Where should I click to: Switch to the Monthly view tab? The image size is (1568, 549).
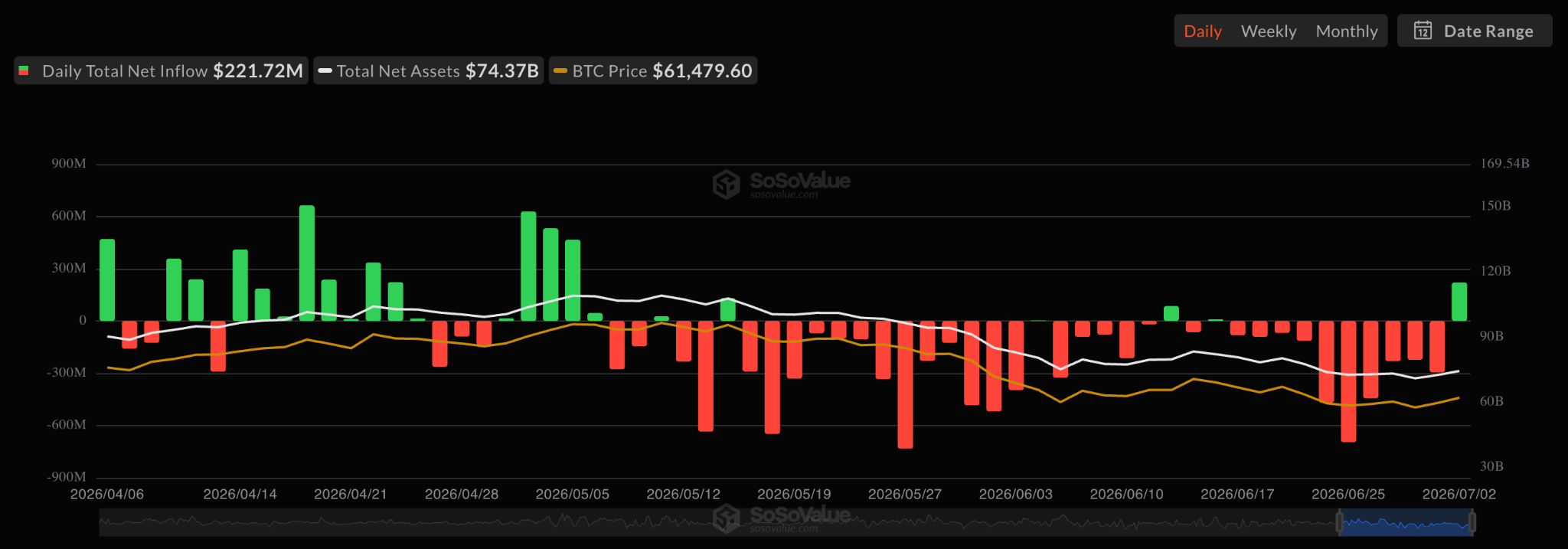1347,31
